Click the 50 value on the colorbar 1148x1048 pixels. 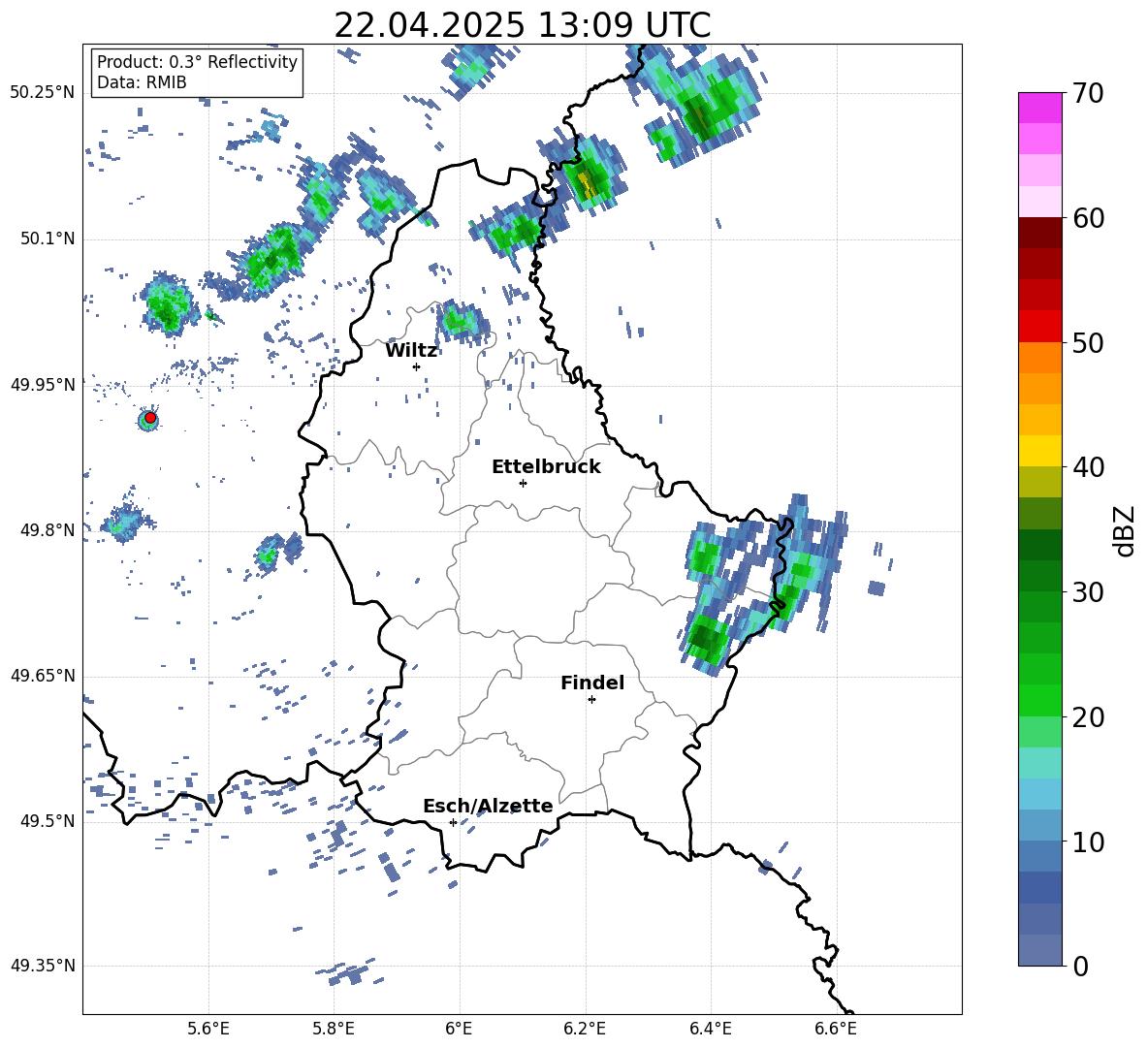pyautogui.click(x=1089, y=343)
